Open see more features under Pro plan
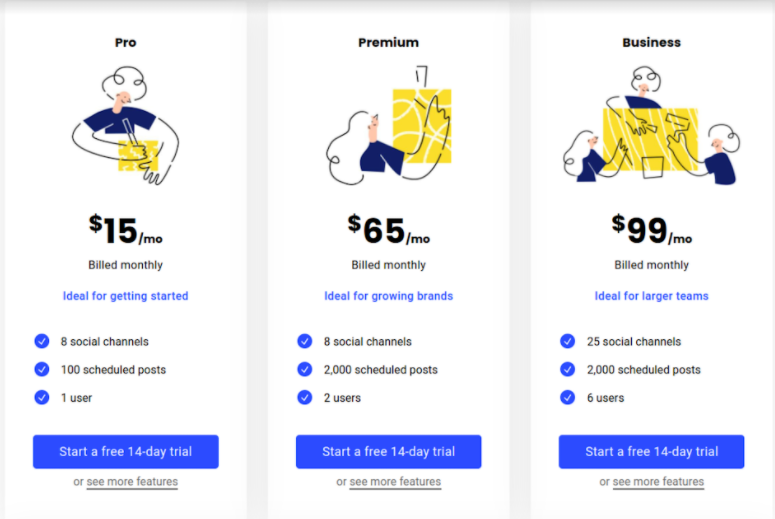This screenshot has width=775, height=519. click(x=132, y=482)
